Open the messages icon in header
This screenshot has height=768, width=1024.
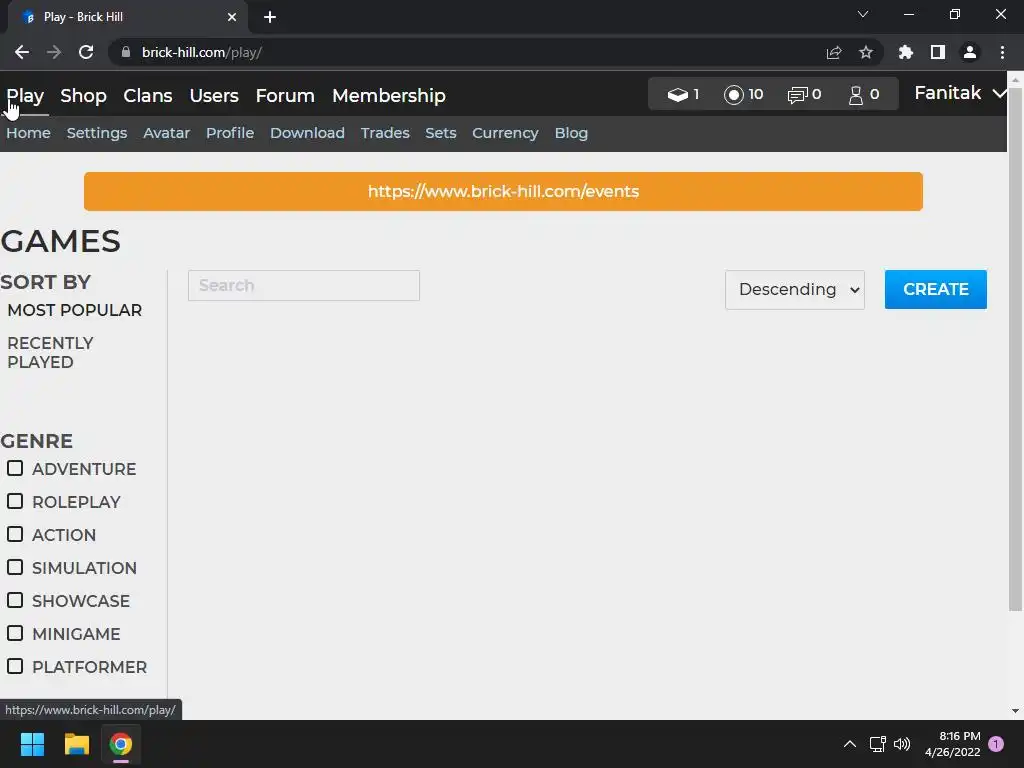click(x=797, y=95)
